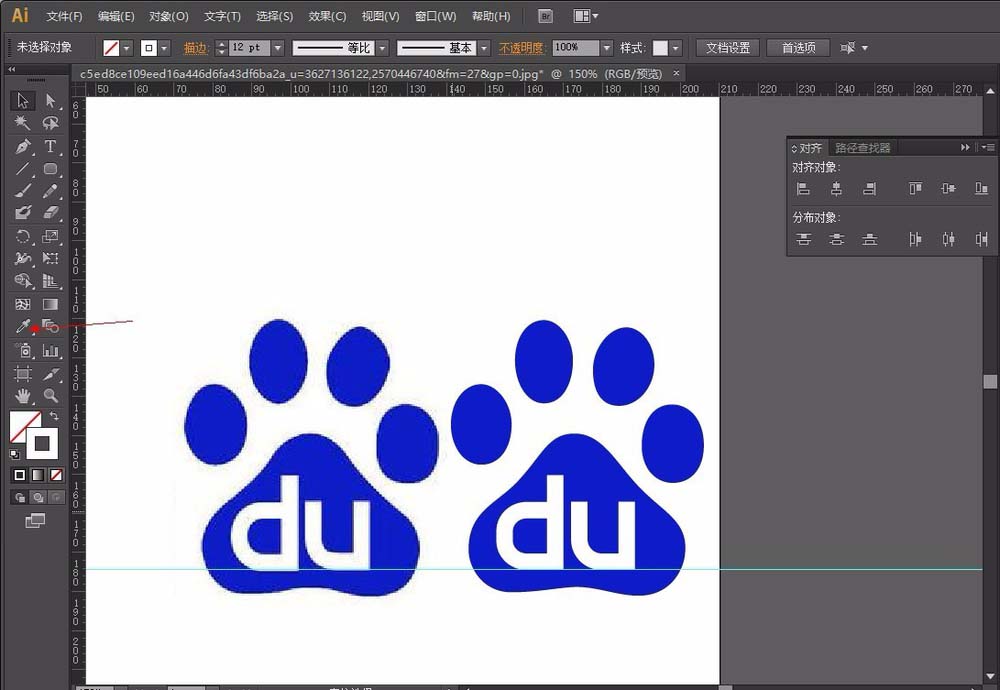Select the Eraser tool
This screenshot has width=1000, height=690.
[x=50, y=213]
